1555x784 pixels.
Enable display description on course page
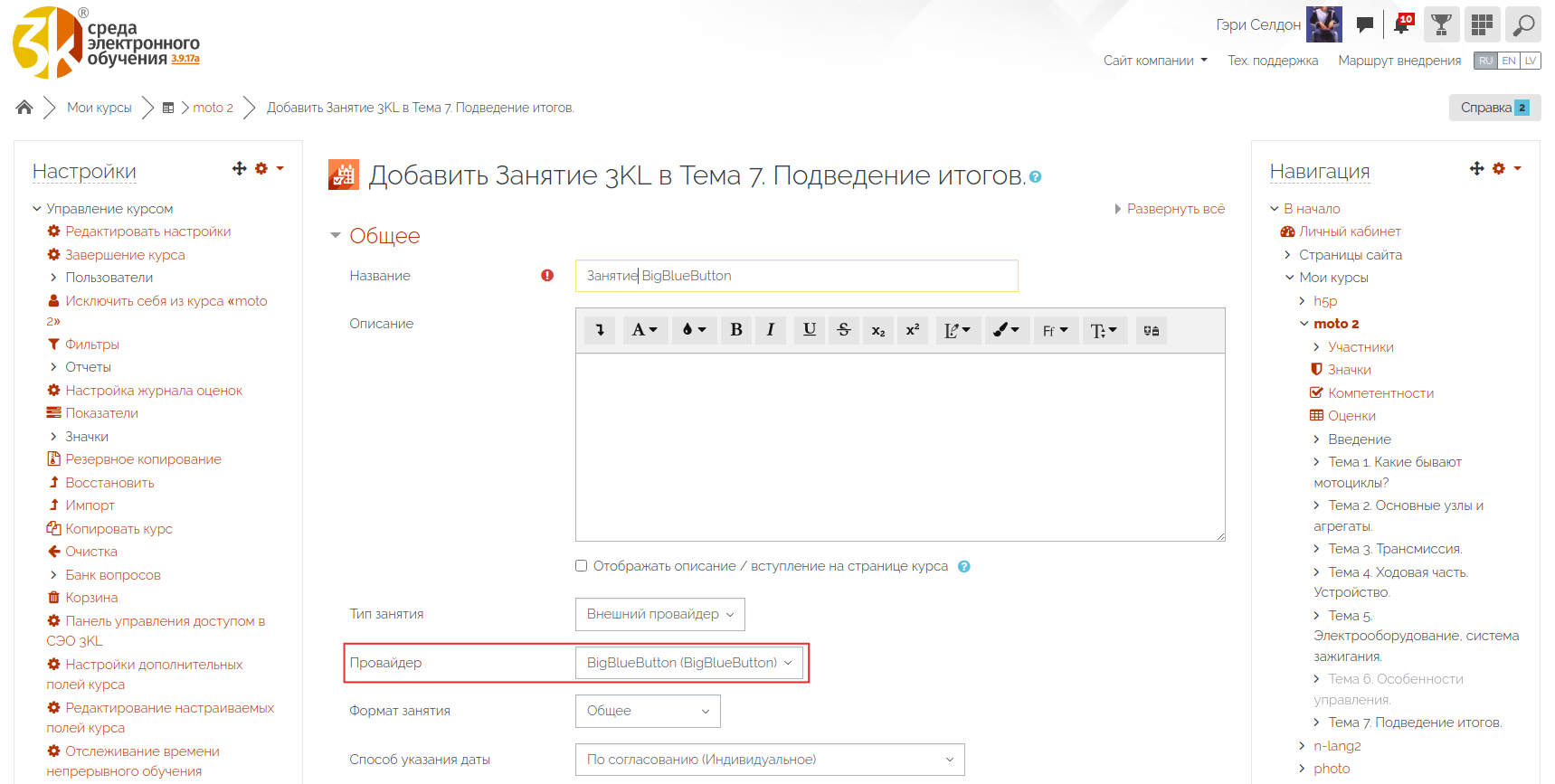[582, 566]
